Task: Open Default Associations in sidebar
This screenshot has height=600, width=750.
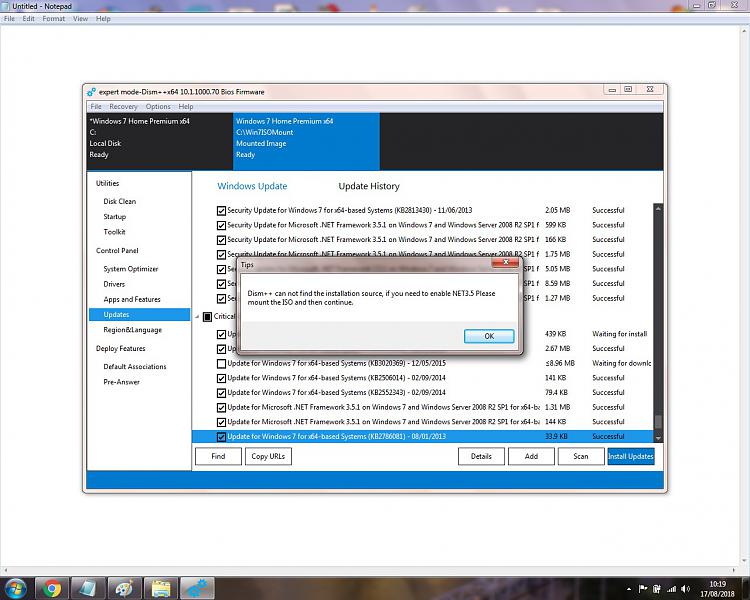Action: pyautogui.click(x=135, y=367)
